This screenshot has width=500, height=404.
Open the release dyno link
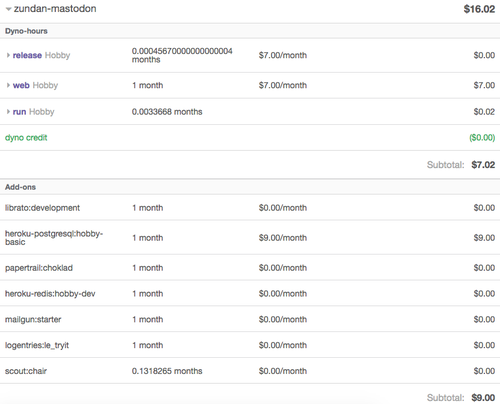click(27, 55)
